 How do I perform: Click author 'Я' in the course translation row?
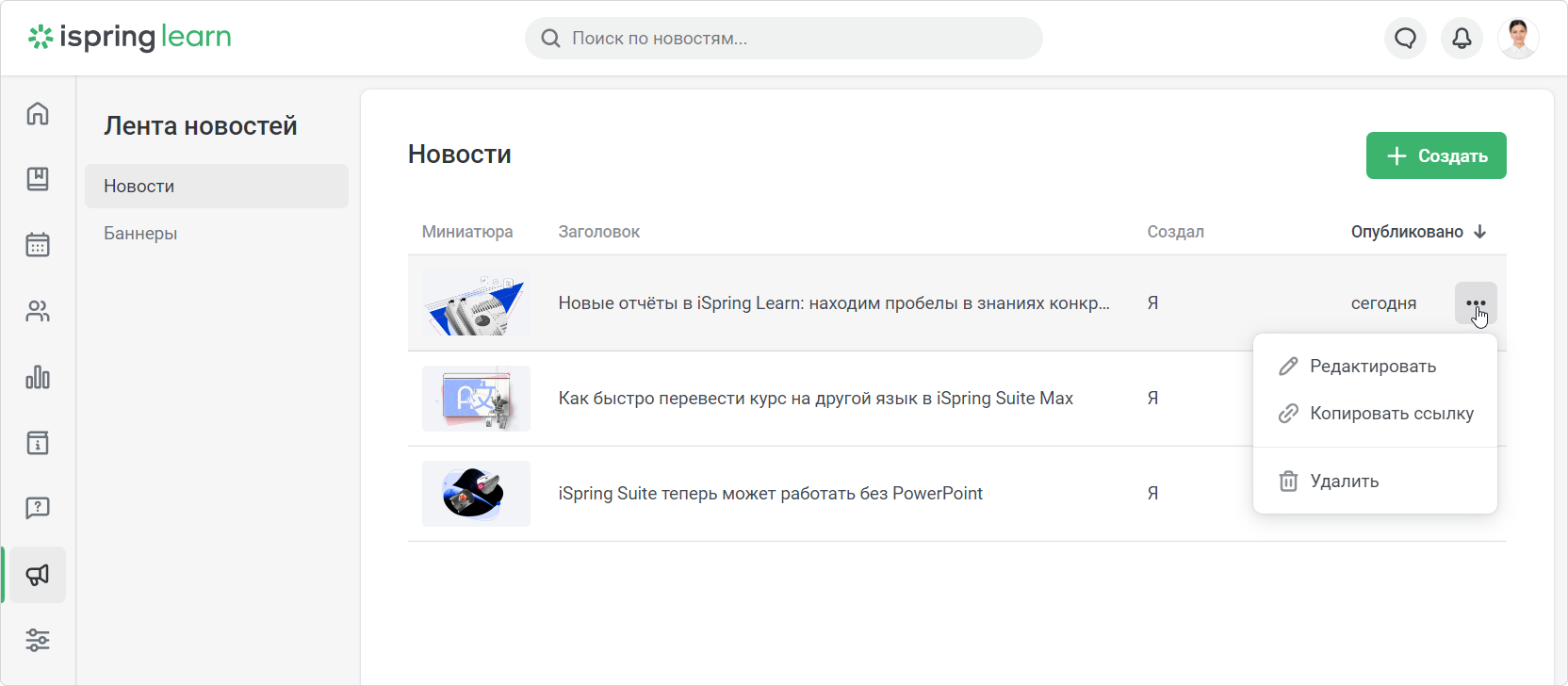(1152, 399)
